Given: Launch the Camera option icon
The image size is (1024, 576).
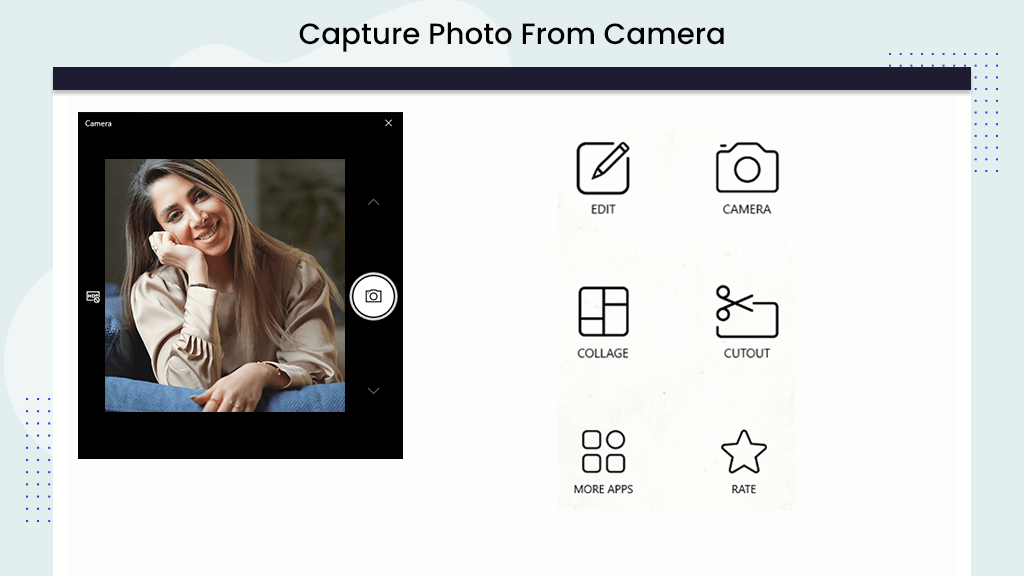Looking at the screenshot, I should pos(747,168).
